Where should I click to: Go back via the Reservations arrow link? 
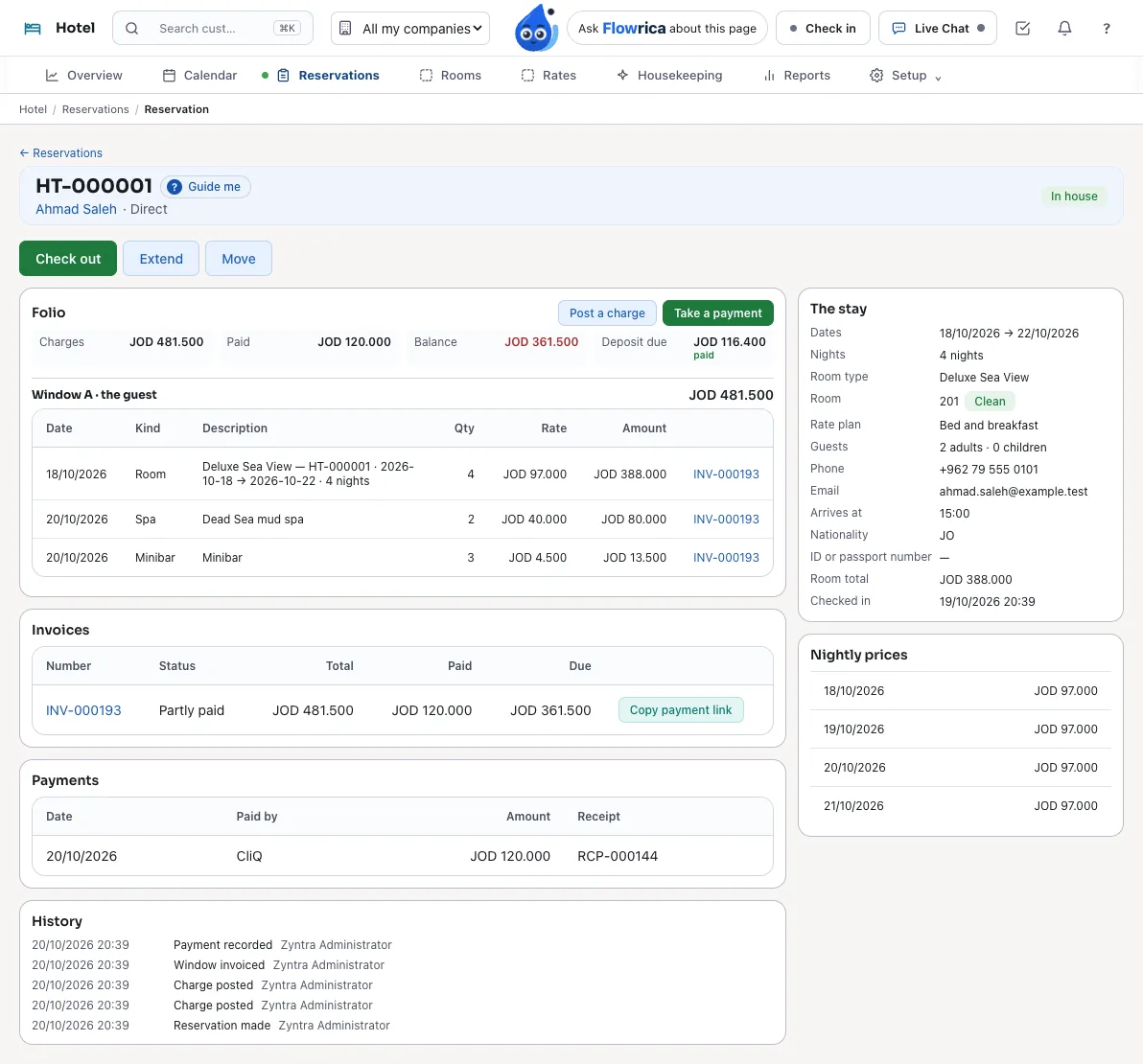[60, 153]
